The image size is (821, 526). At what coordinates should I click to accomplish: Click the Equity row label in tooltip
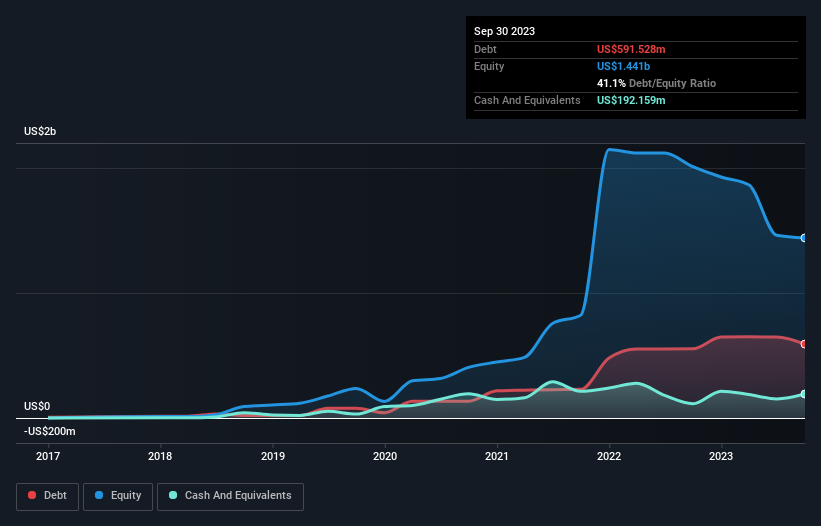point(489,66)
